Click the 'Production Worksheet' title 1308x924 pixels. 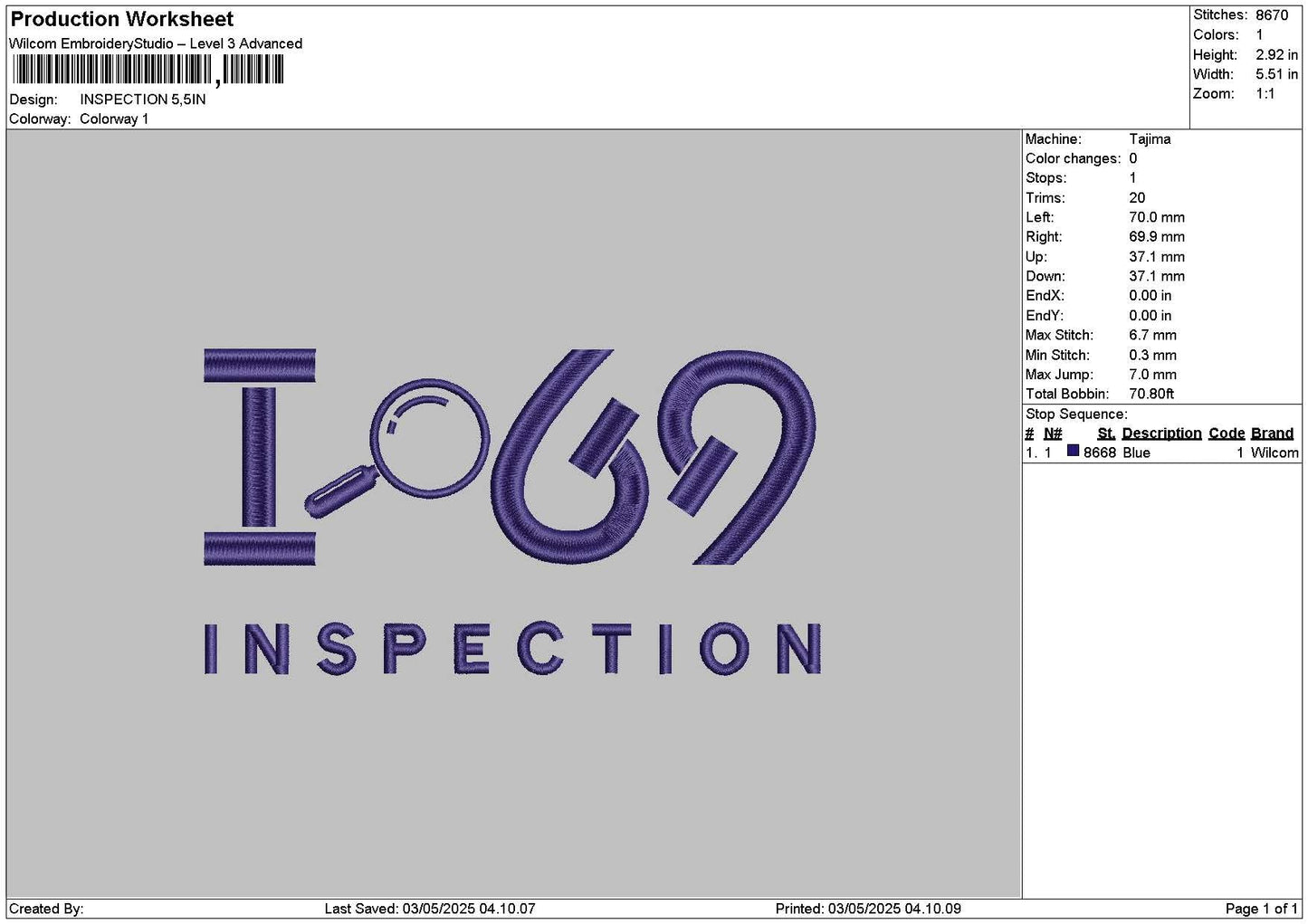pos(121,19)
